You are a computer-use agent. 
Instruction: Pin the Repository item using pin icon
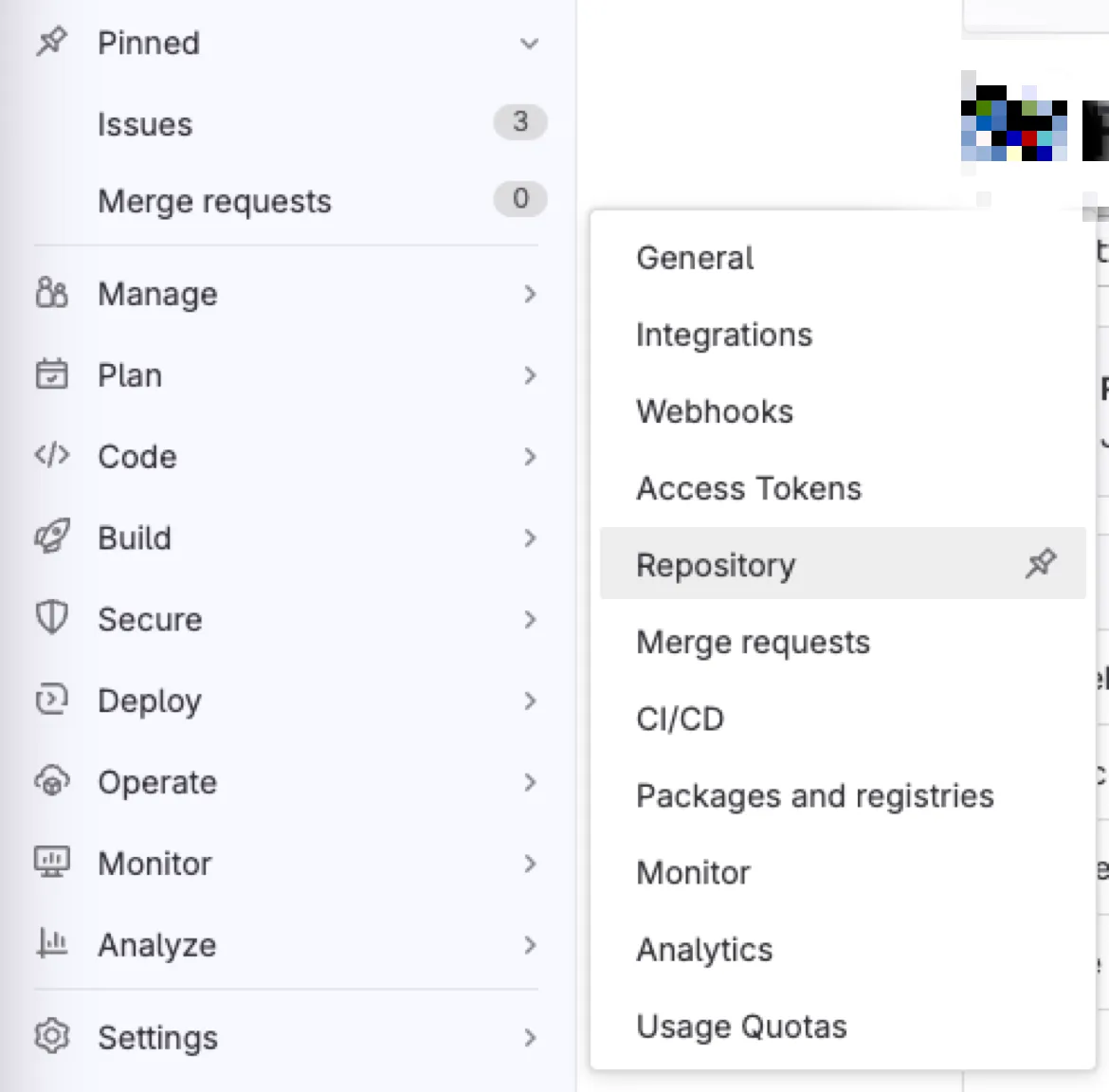[x=1041, y=563]
